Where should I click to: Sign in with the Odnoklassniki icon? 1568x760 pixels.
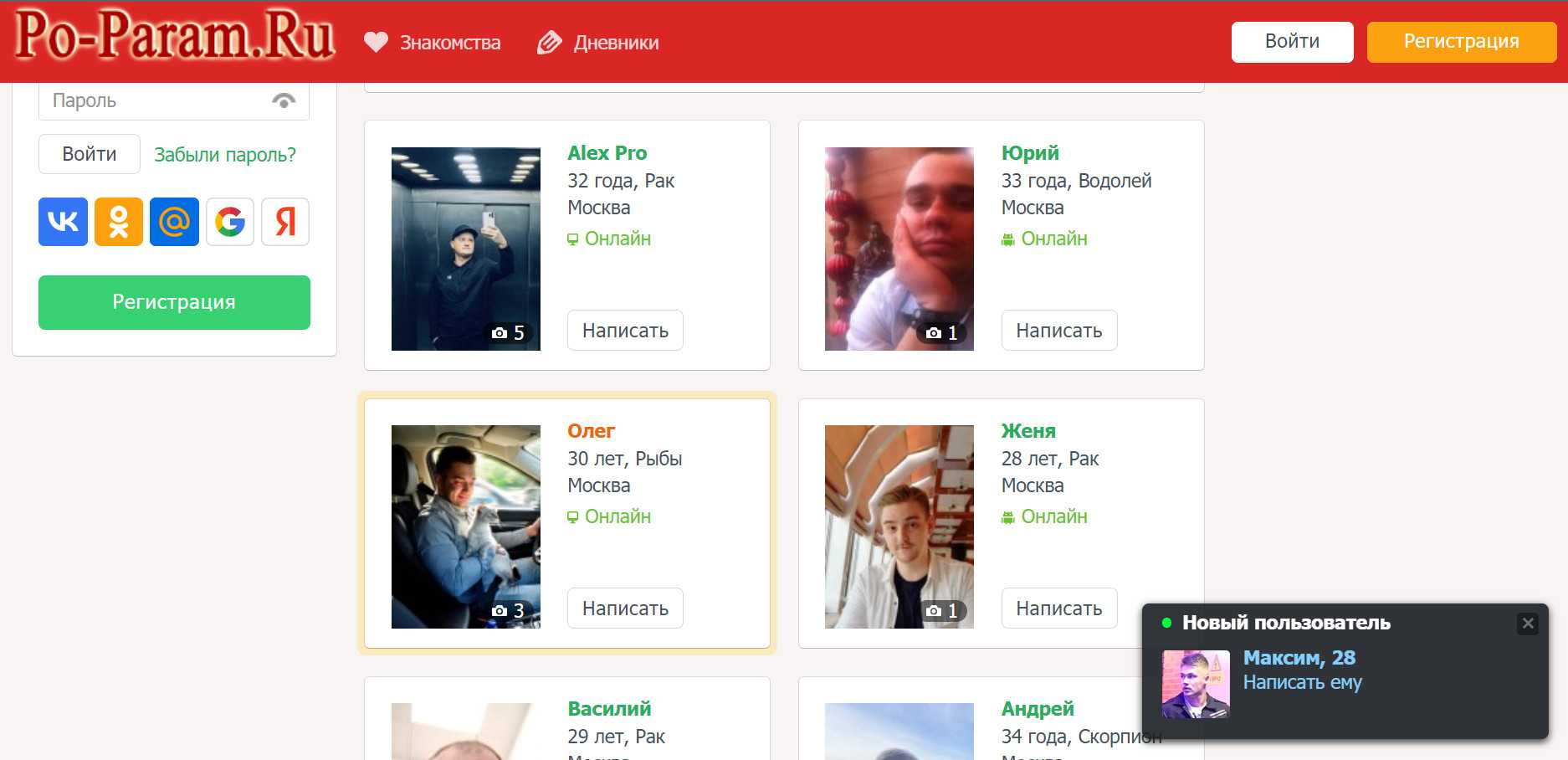(x=119, y=222)
